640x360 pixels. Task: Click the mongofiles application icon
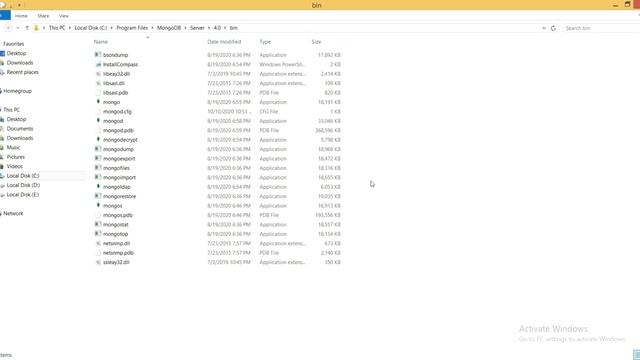pyautogui.click(x=98, y=168)
